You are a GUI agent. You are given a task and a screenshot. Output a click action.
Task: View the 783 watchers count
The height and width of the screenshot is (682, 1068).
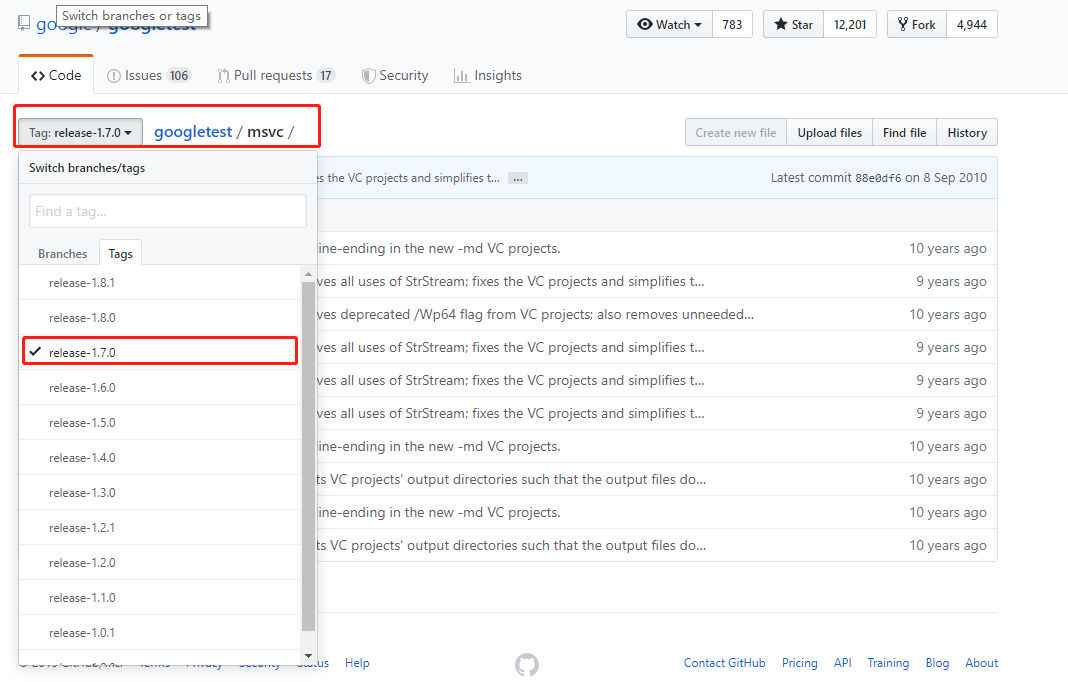tap(732, 25)
